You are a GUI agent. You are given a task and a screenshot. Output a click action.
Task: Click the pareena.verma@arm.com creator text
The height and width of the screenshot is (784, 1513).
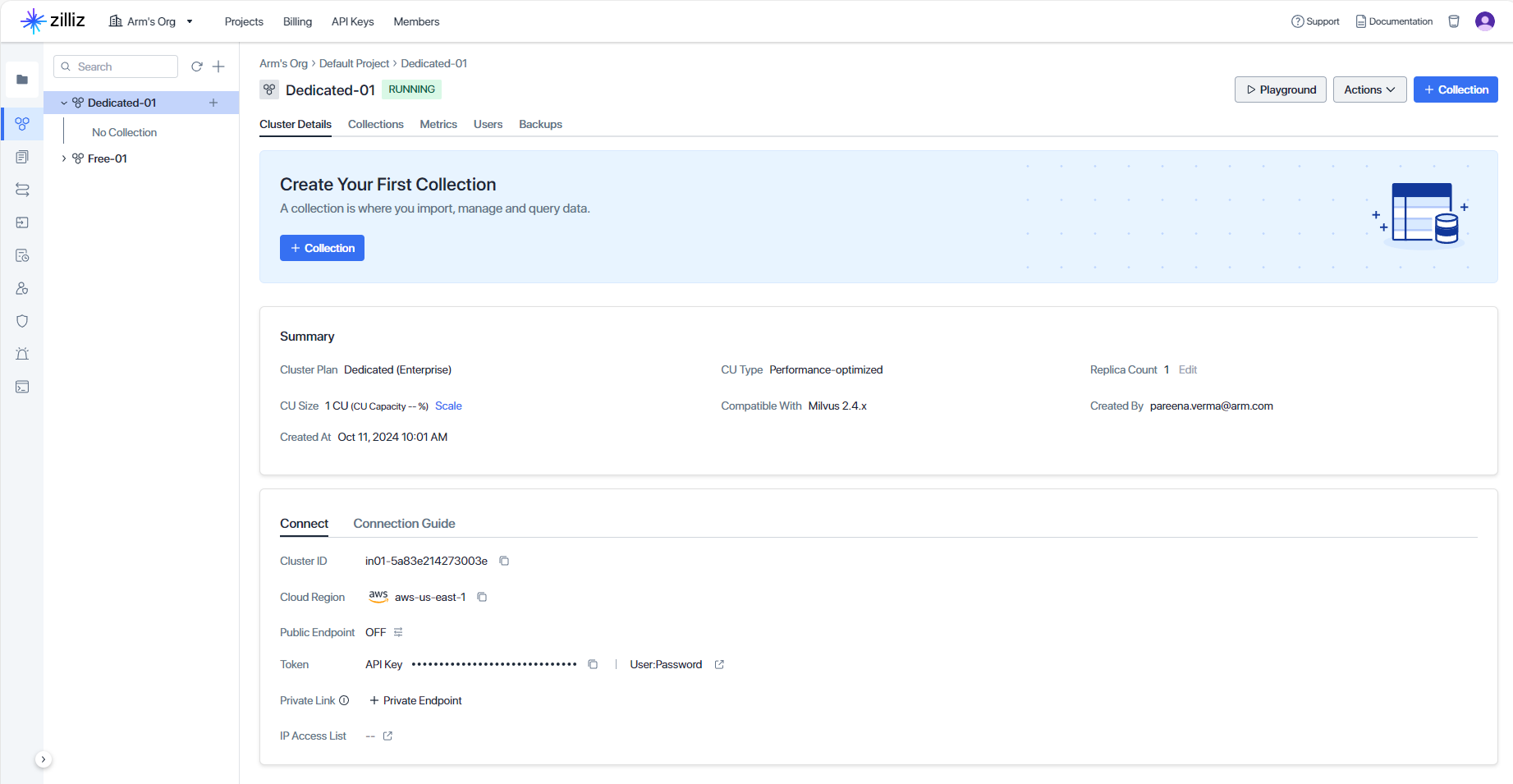1211,406
